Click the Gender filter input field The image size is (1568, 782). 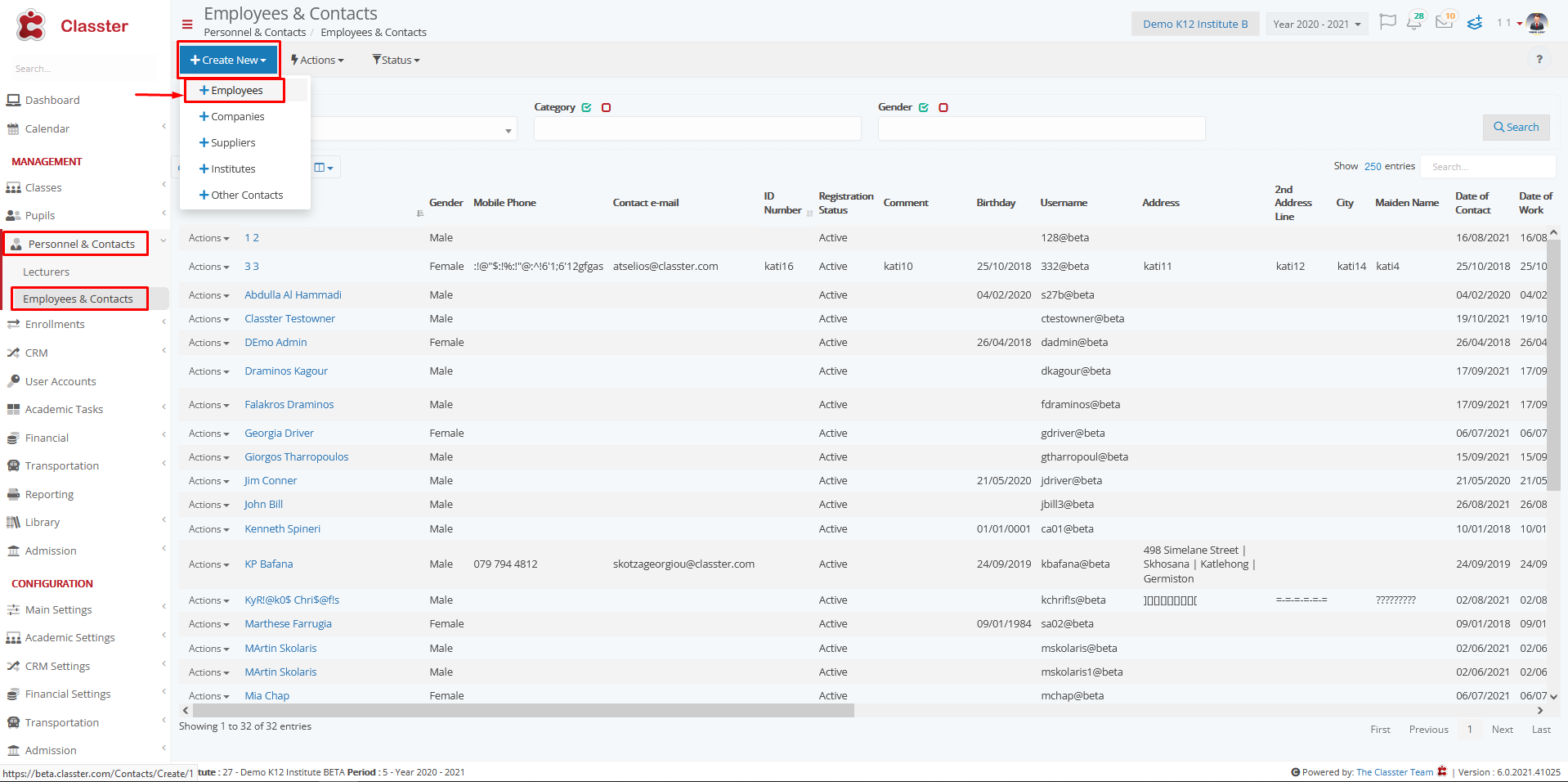pyautogui.click(x=1042, y=128)
